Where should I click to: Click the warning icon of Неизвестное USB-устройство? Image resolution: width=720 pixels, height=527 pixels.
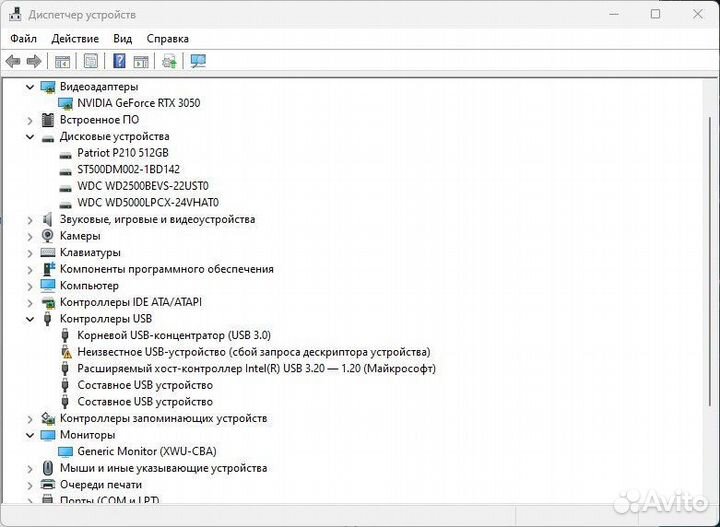[66, 352]
